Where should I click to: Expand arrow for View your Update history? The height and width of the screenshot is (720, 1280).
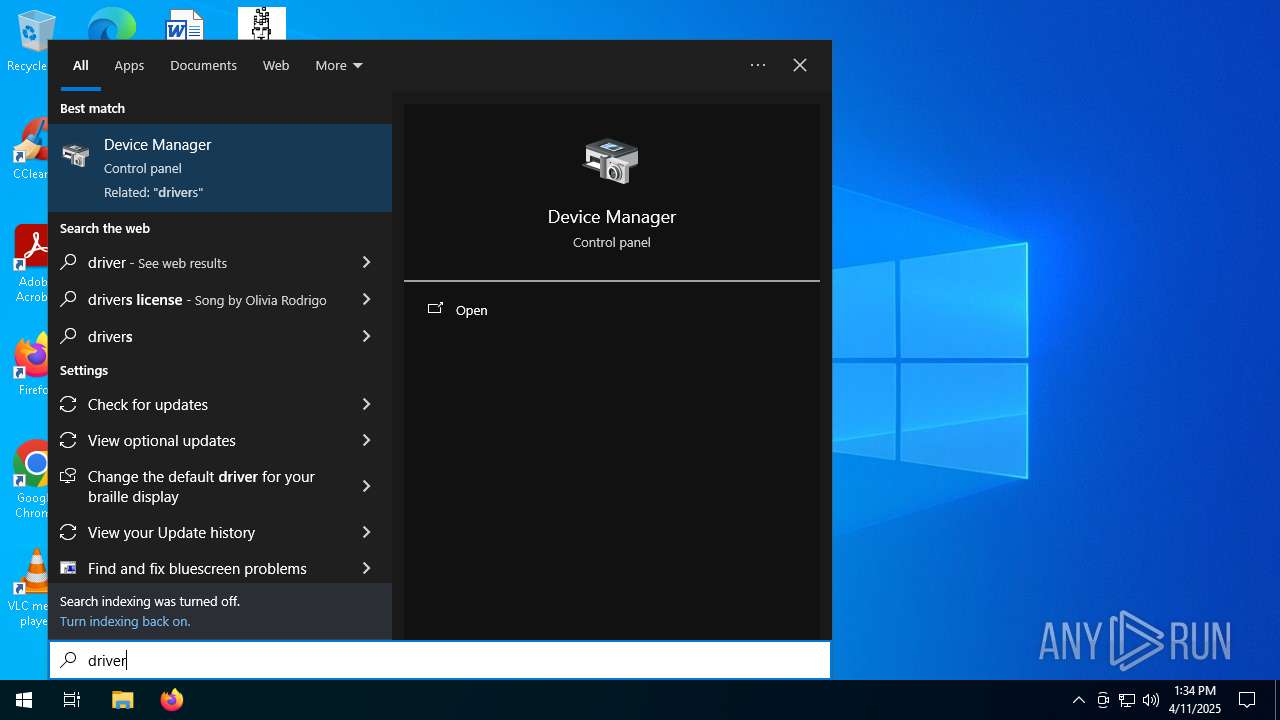click(366, 532)
